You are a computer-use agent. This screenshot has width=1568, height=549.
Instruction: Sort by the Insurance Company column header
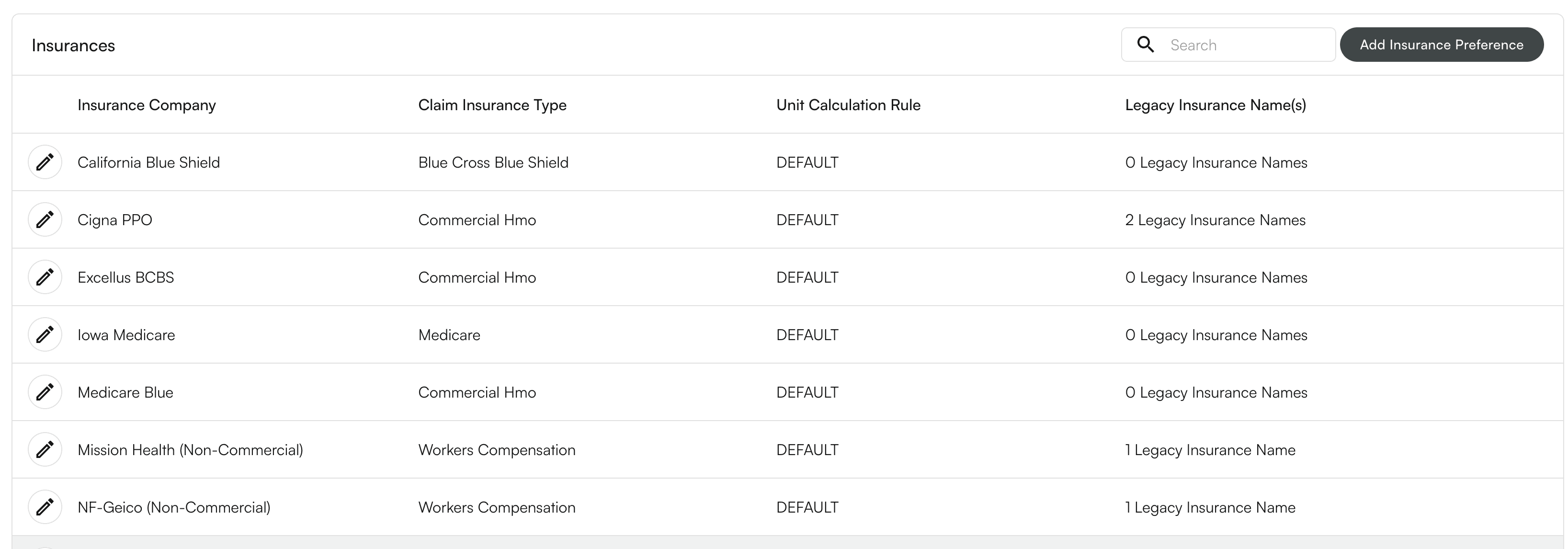146,105
